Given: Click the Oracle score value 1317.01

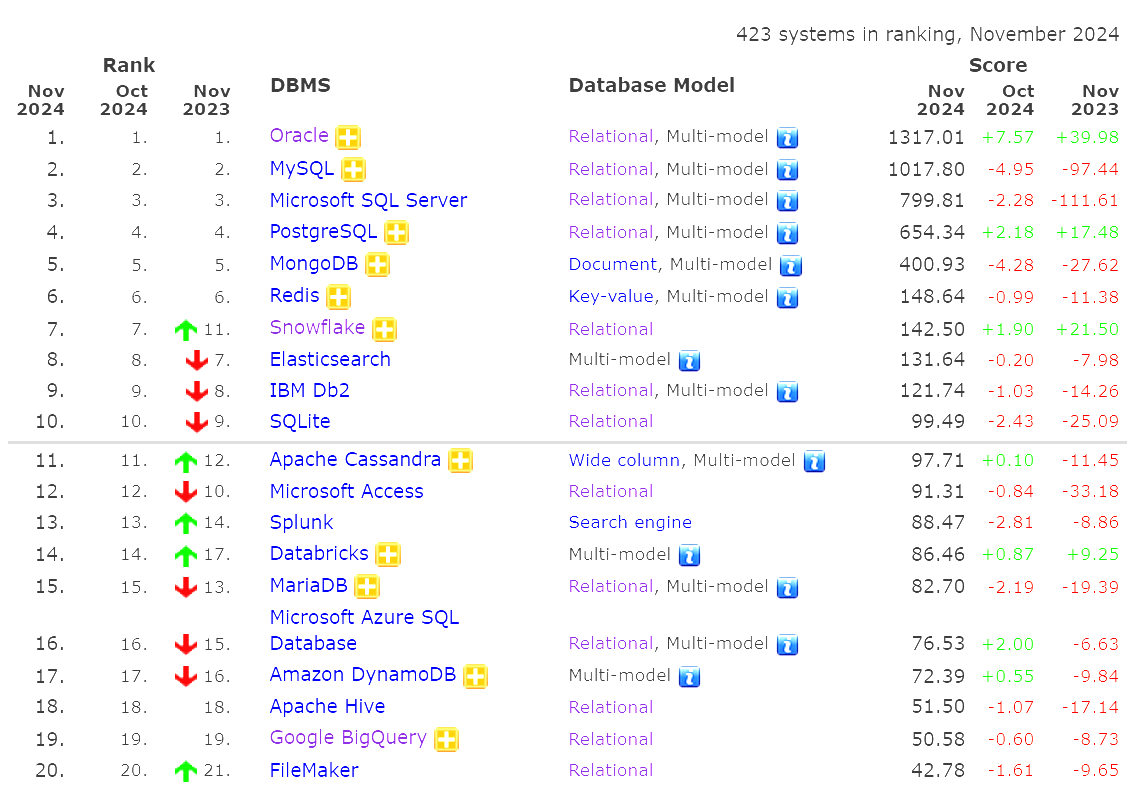Looking at the screenshot, I should pos(926,137).
